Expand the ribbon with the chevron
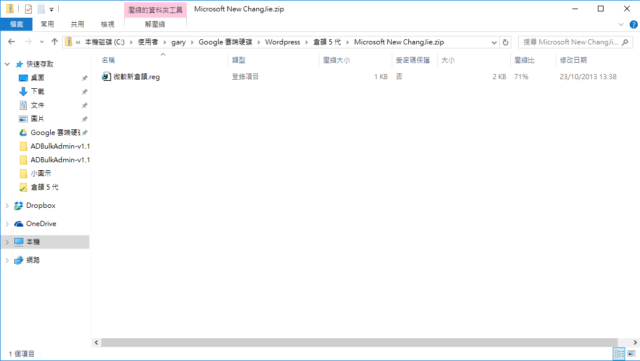640x361 pixels. click(621, 25)
